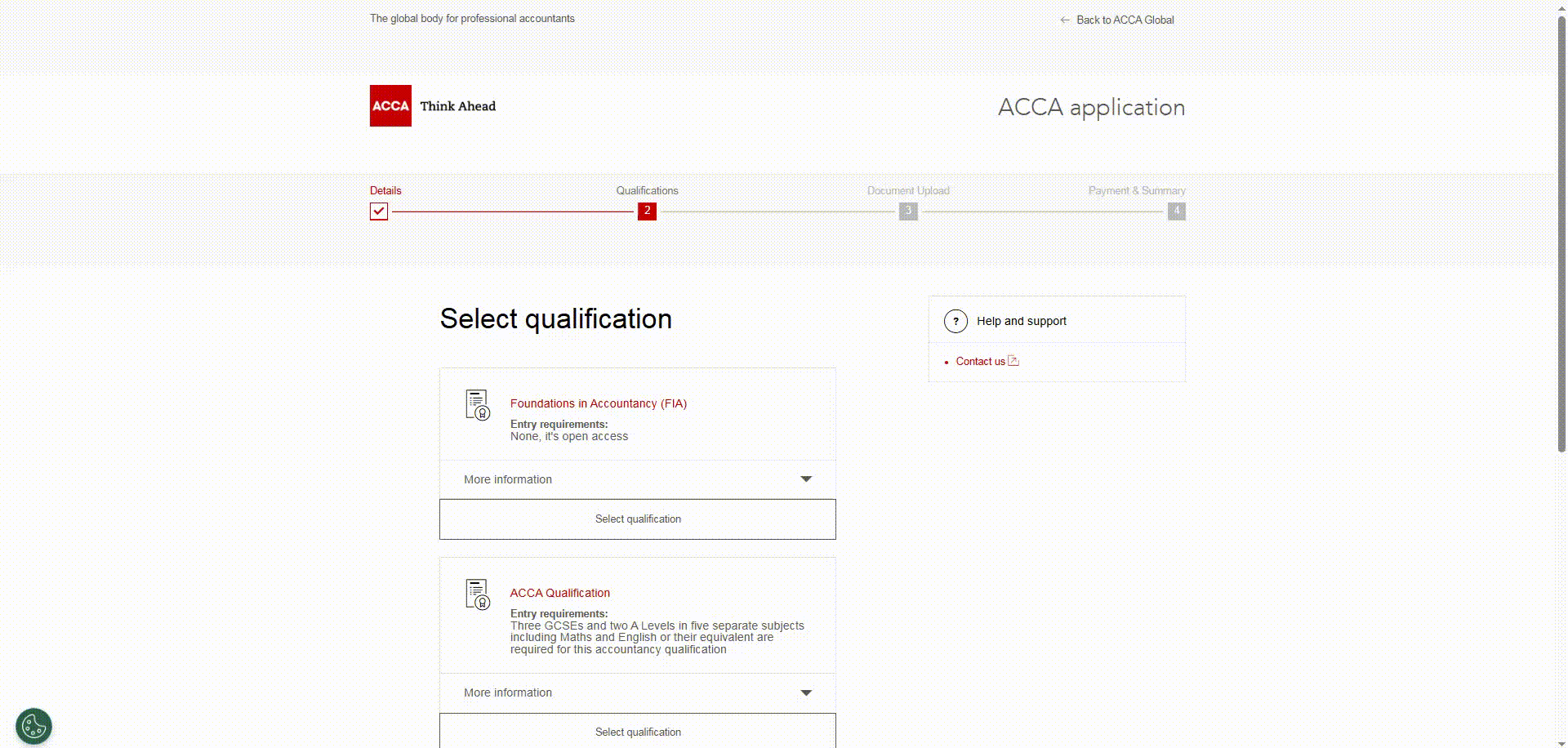Click the back arrow next to ACCA Global

(x=1065, y=20)
